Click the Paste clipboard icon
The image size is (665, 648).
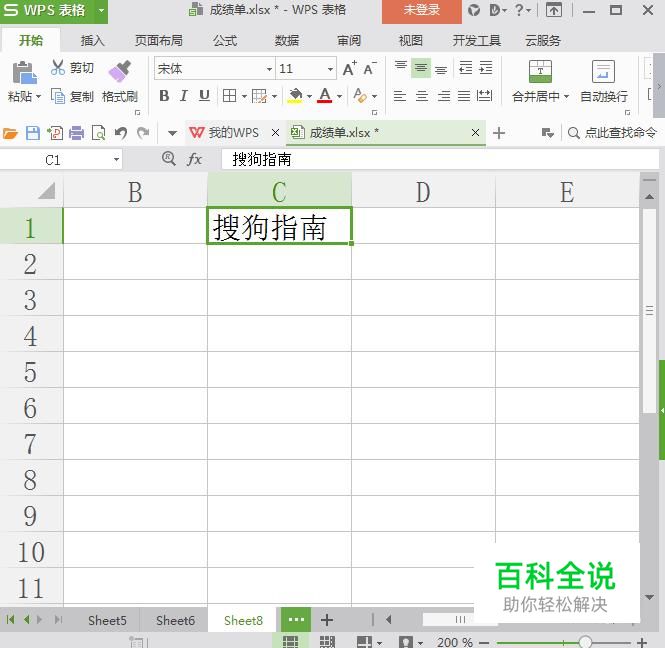click(24, 73)
